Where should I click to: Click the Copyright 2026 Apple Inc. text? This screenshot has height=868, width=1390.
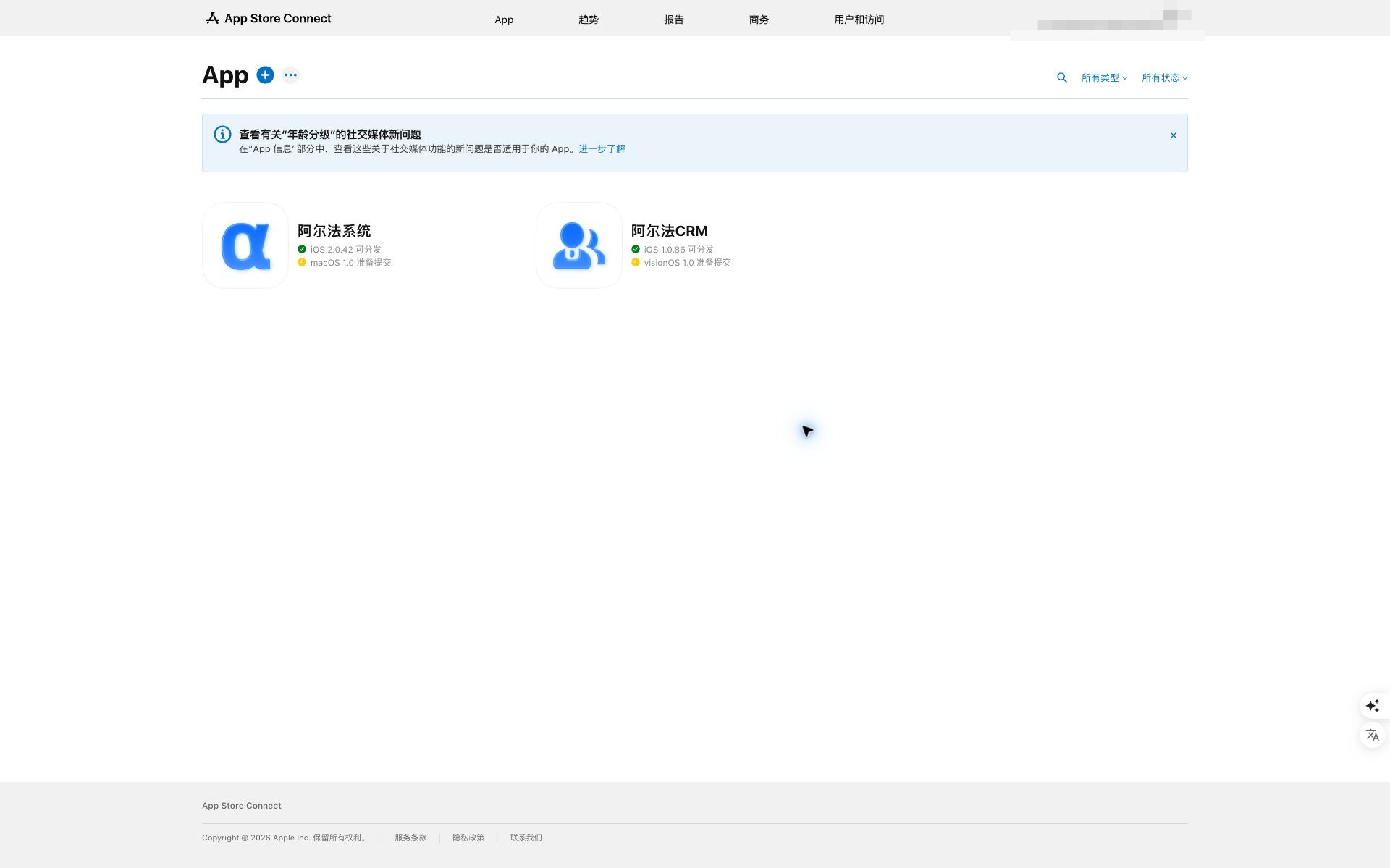285,838
